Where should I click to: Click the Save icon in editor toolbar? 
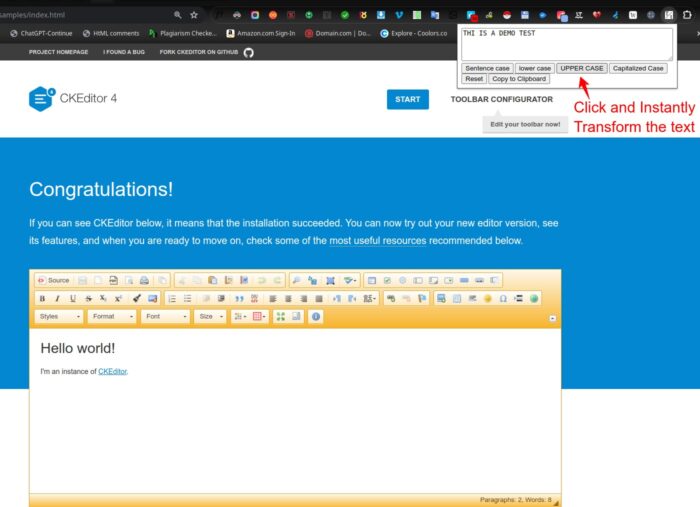(83, 280)
